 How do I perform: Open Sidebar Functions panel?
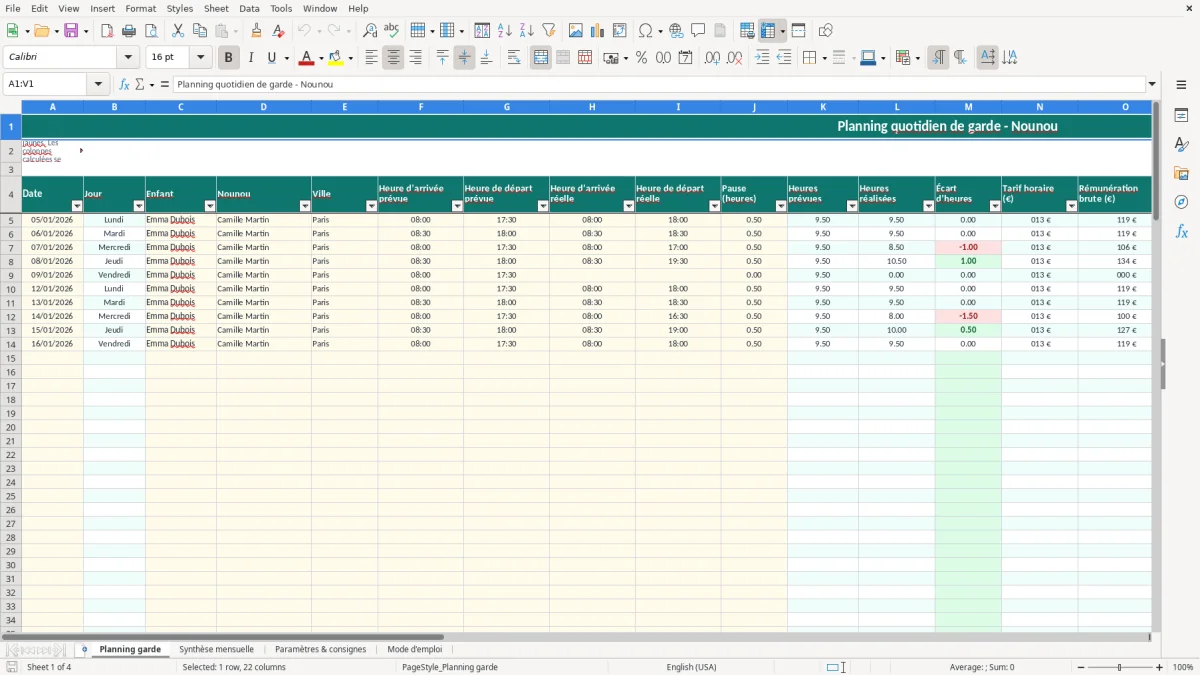click(1181, 232)
